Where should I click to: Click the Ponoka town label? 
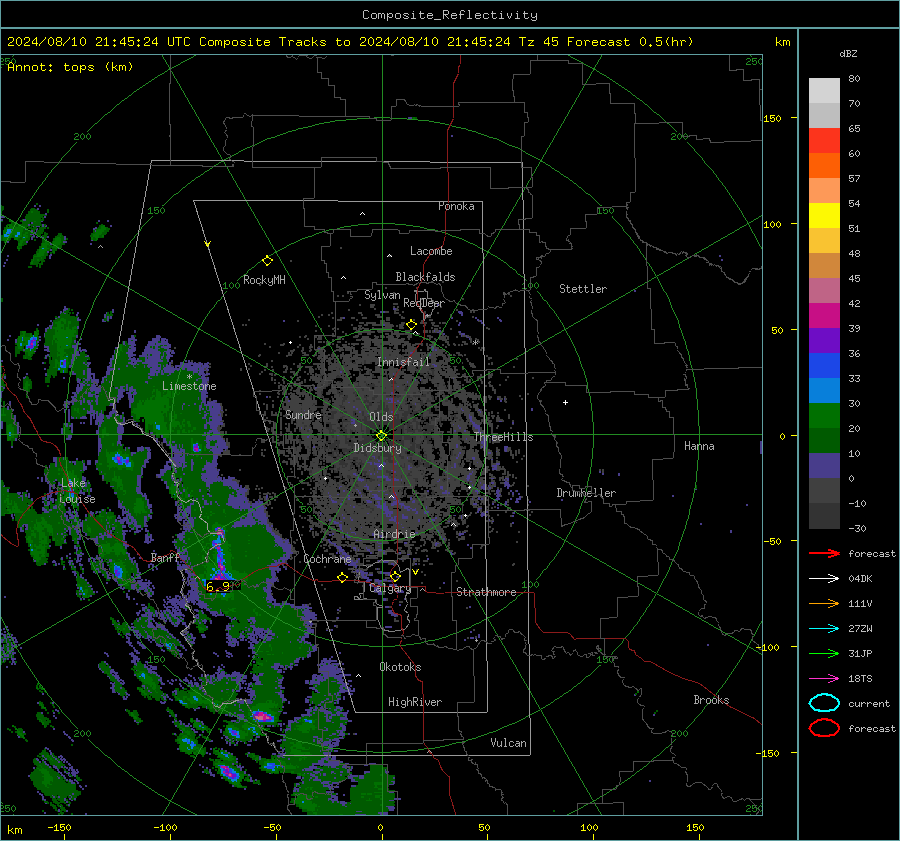pyautogui.click(x=456, y=206)
